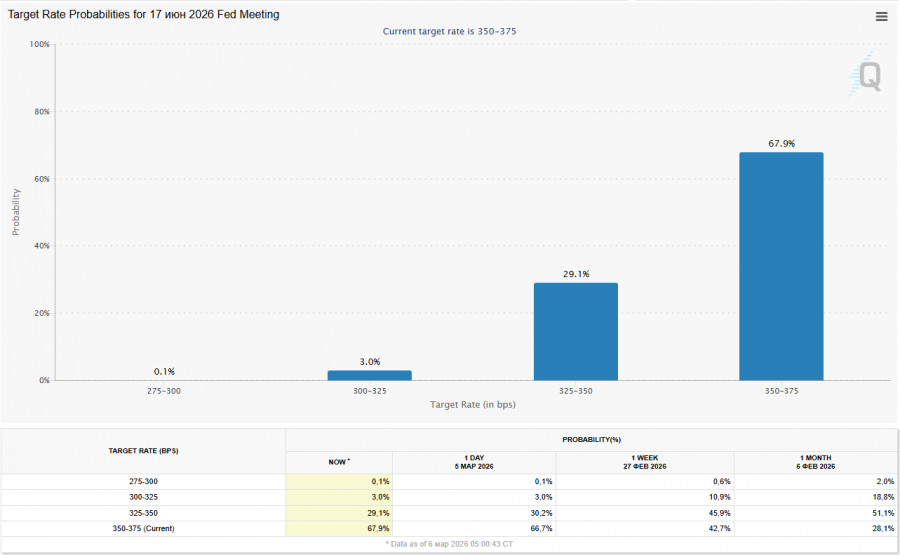This screenshot has width=900, height=555.
Task: Click the 0.1% label above 275-300
Action: pos(164,371)
